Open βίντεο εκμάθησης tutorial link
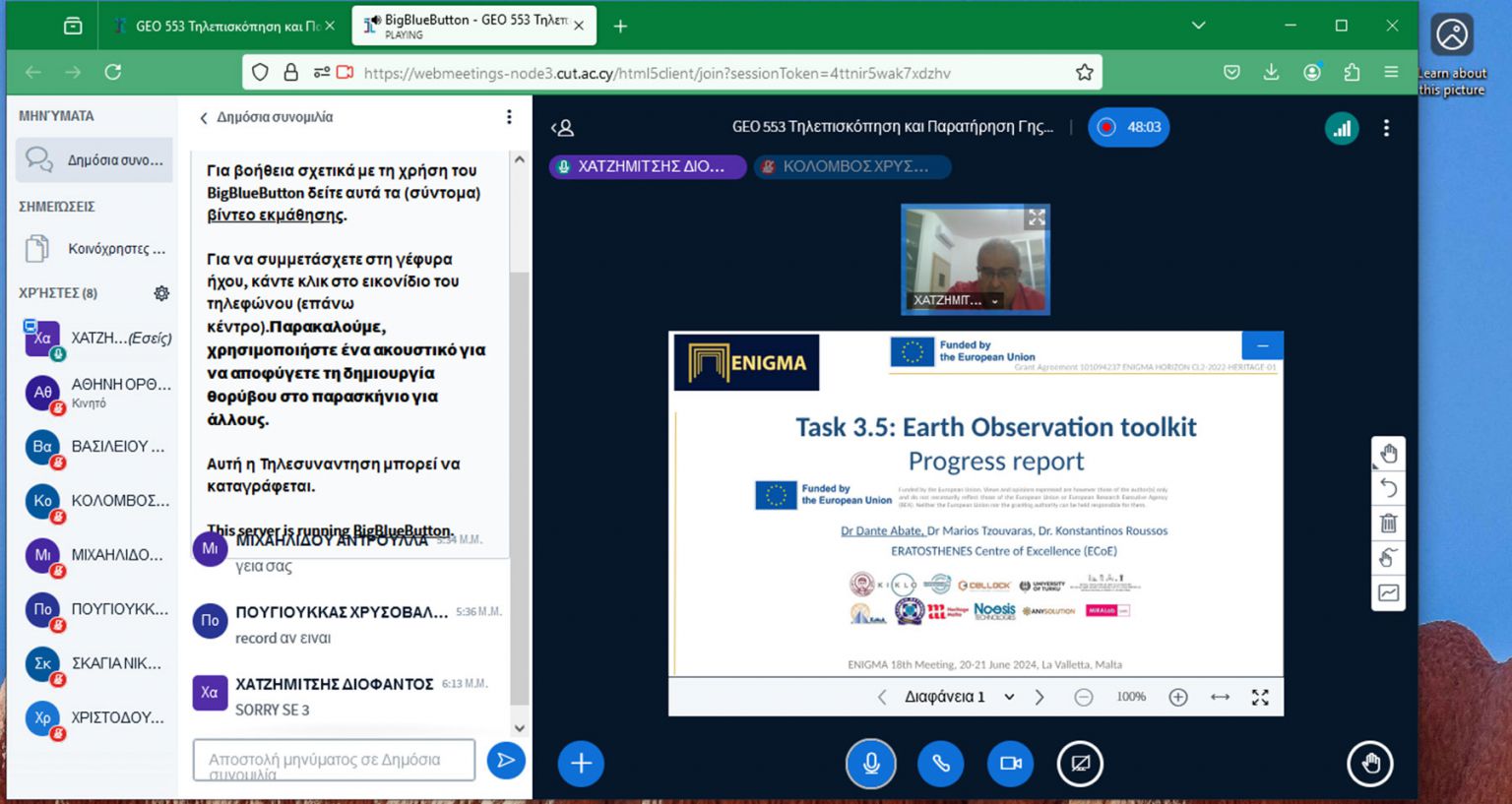Image resolution: width=1512 pixels, height=804 pixels. click(277, 216)
